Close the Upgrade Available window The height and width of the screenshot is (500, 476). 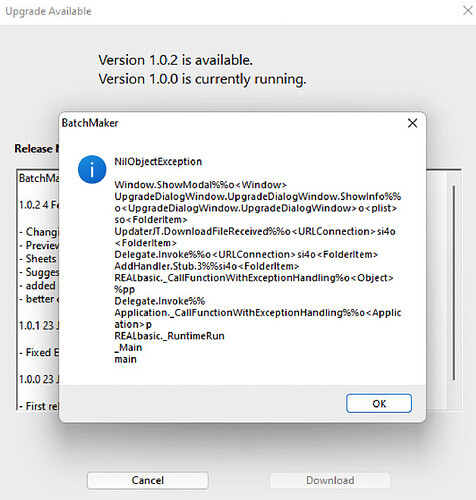point(468,11)
